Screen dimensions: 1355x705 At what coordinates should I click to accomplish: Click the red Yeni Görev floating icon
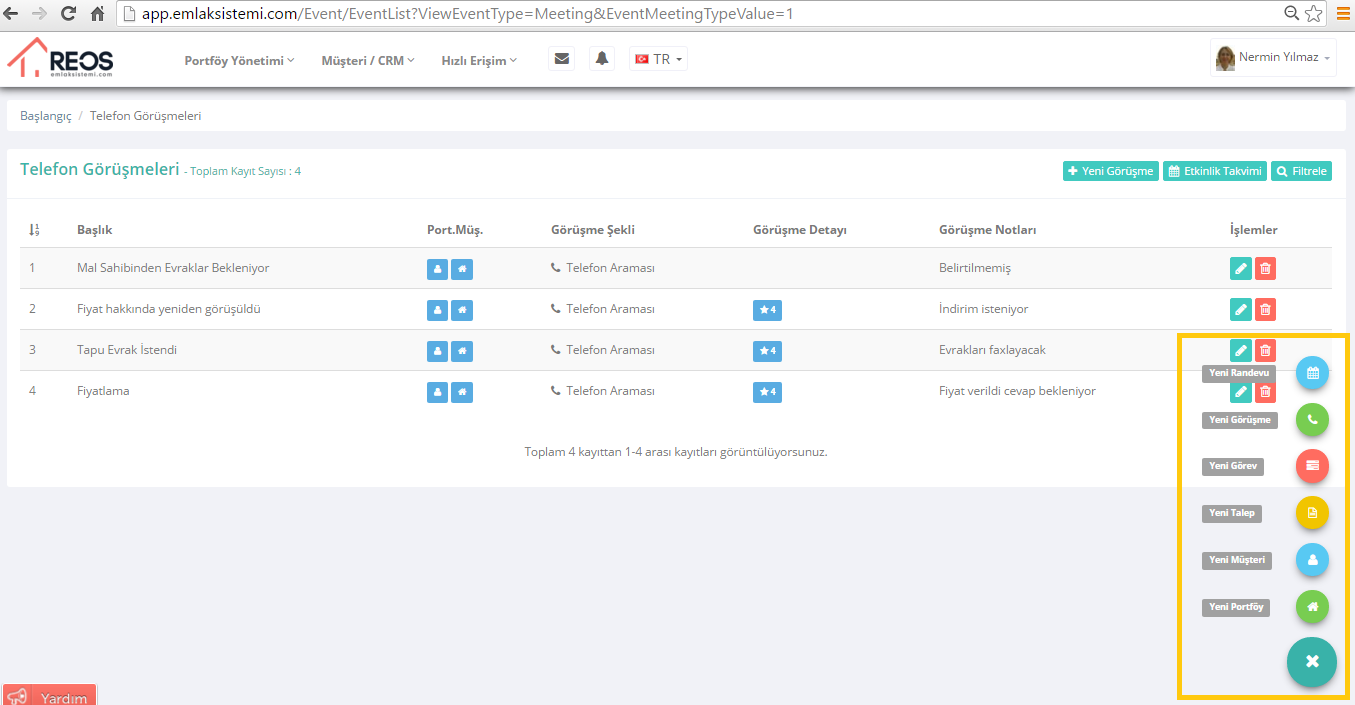click(x=1312, y=466)
